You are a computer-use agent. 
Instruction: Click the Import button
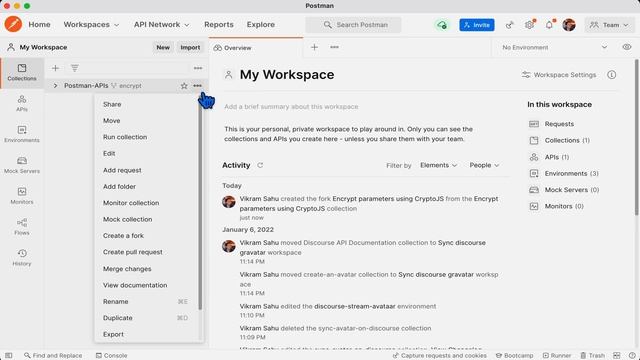(x=190, y=47)
